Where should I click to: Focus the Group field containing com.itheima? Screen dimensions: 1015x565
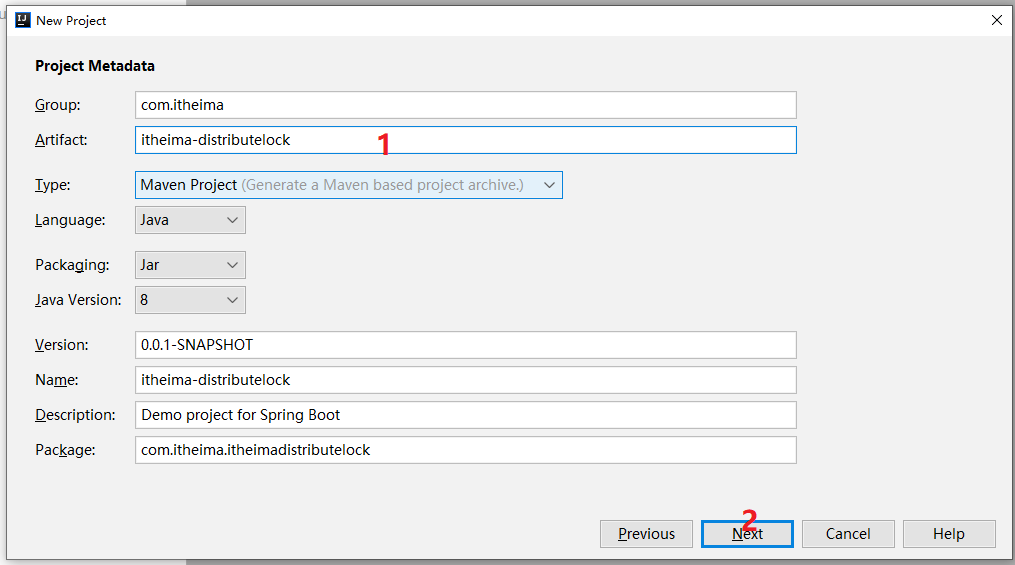[465, 105]
